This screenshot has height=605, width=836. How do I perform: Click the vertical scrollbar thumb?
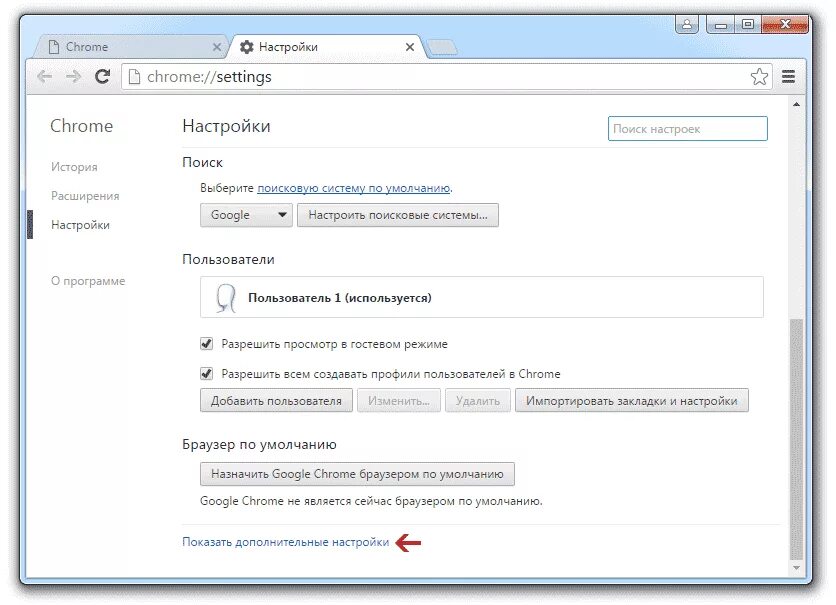pos(796,439)
